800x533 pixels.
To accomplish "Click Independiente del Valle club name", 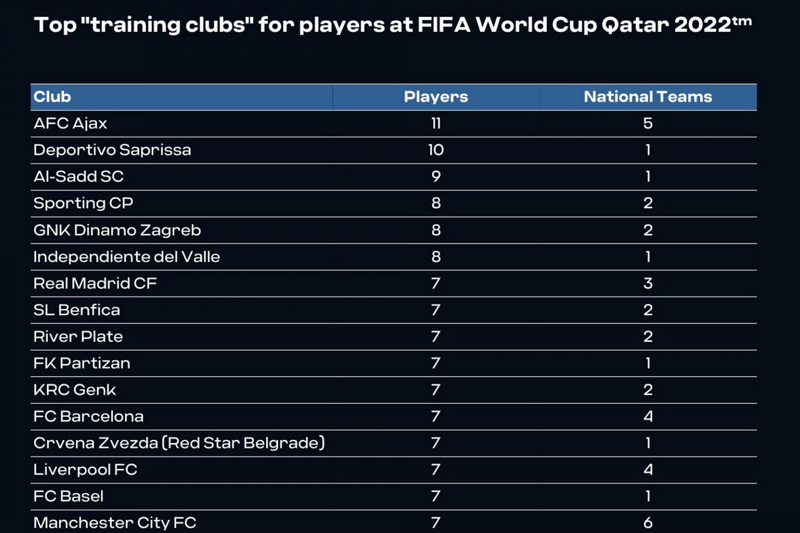I will tap(127, 256).
